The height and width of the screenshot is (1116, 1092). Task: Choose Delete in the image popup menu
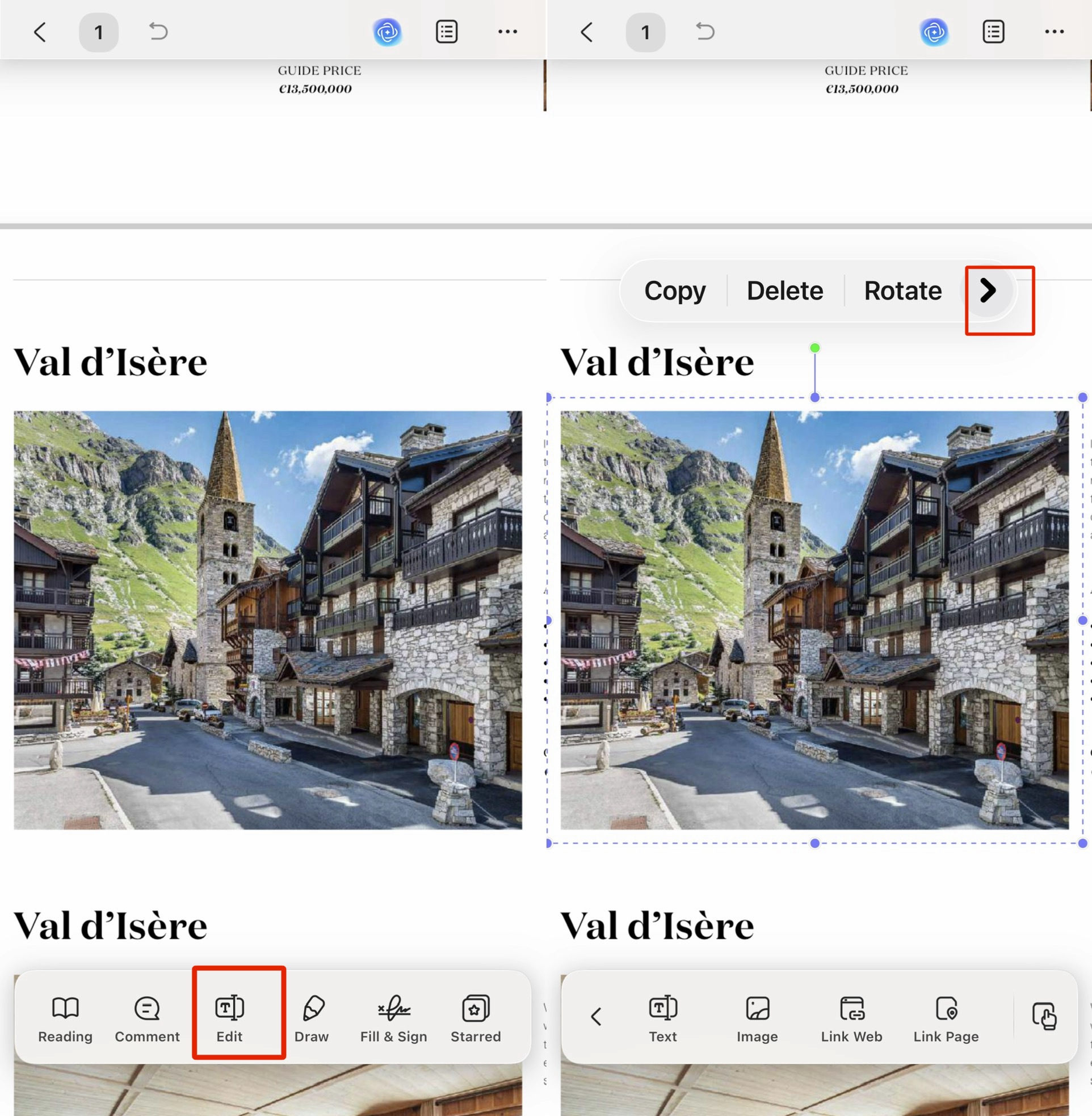pyautogui.click(x=784, y=290)
